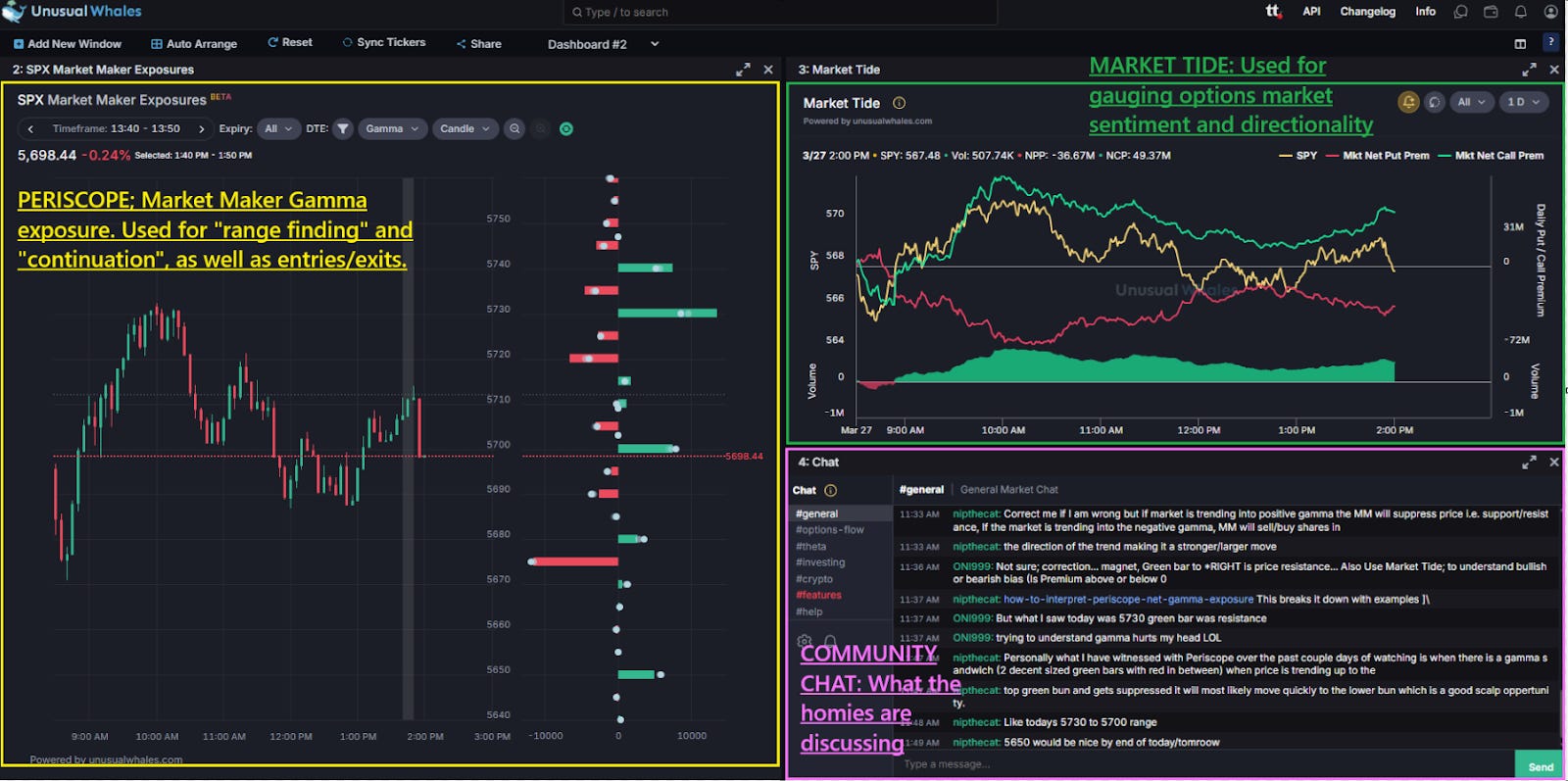Viewport: 1568px width, 781px height.
Task: Click the 5670 red gamma bar
Action: click(x=574, y=561)
